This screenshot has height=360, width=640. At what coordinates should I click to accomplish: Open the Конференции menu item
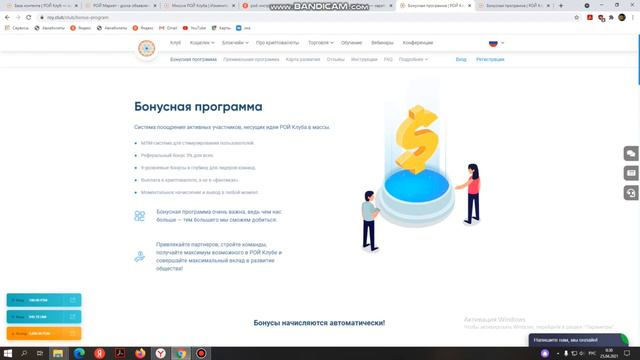[x=418, y=43]
